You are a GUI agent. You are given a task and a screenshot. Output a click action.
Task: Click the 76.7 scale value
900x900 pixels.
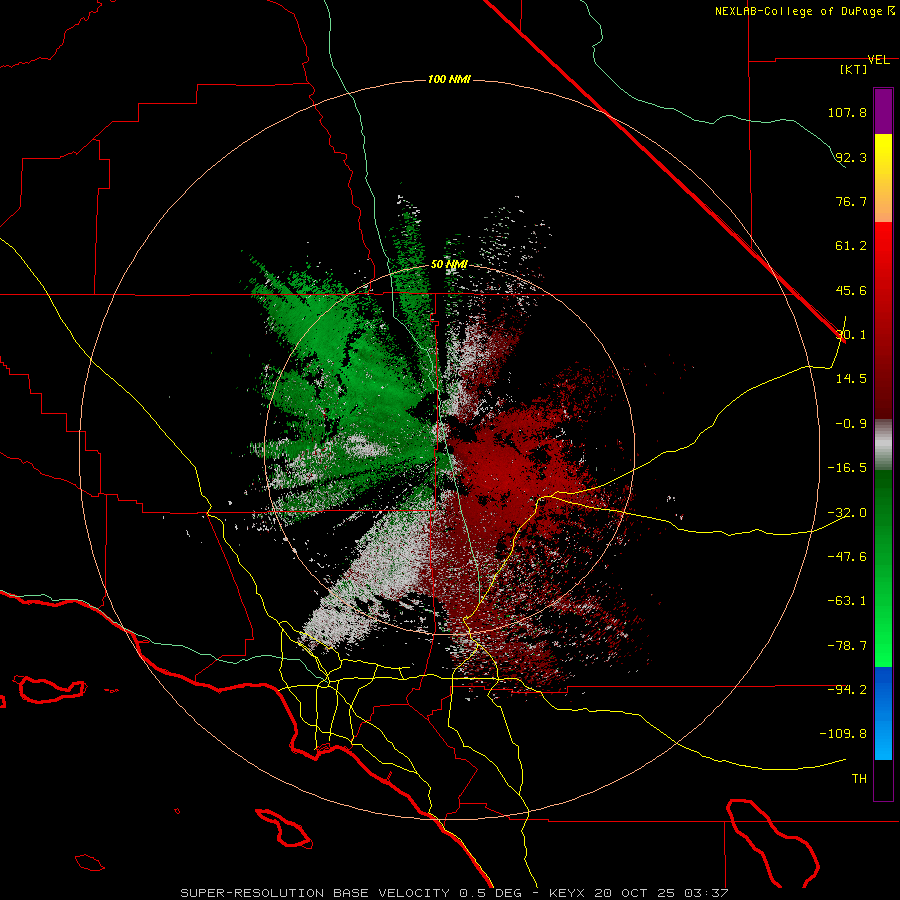coord(851,201)
